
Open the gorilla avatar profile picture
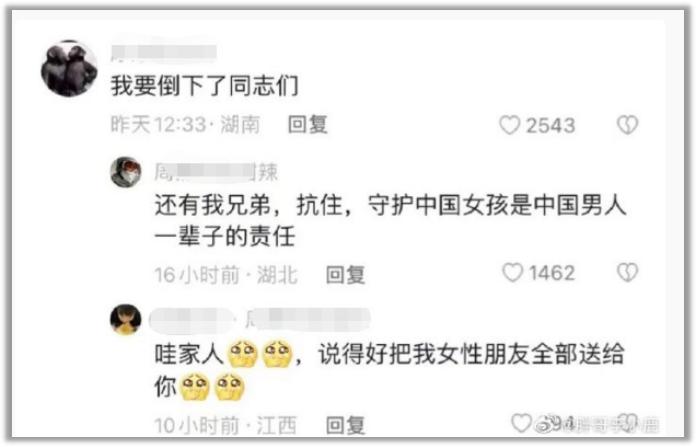click(69, 68)
